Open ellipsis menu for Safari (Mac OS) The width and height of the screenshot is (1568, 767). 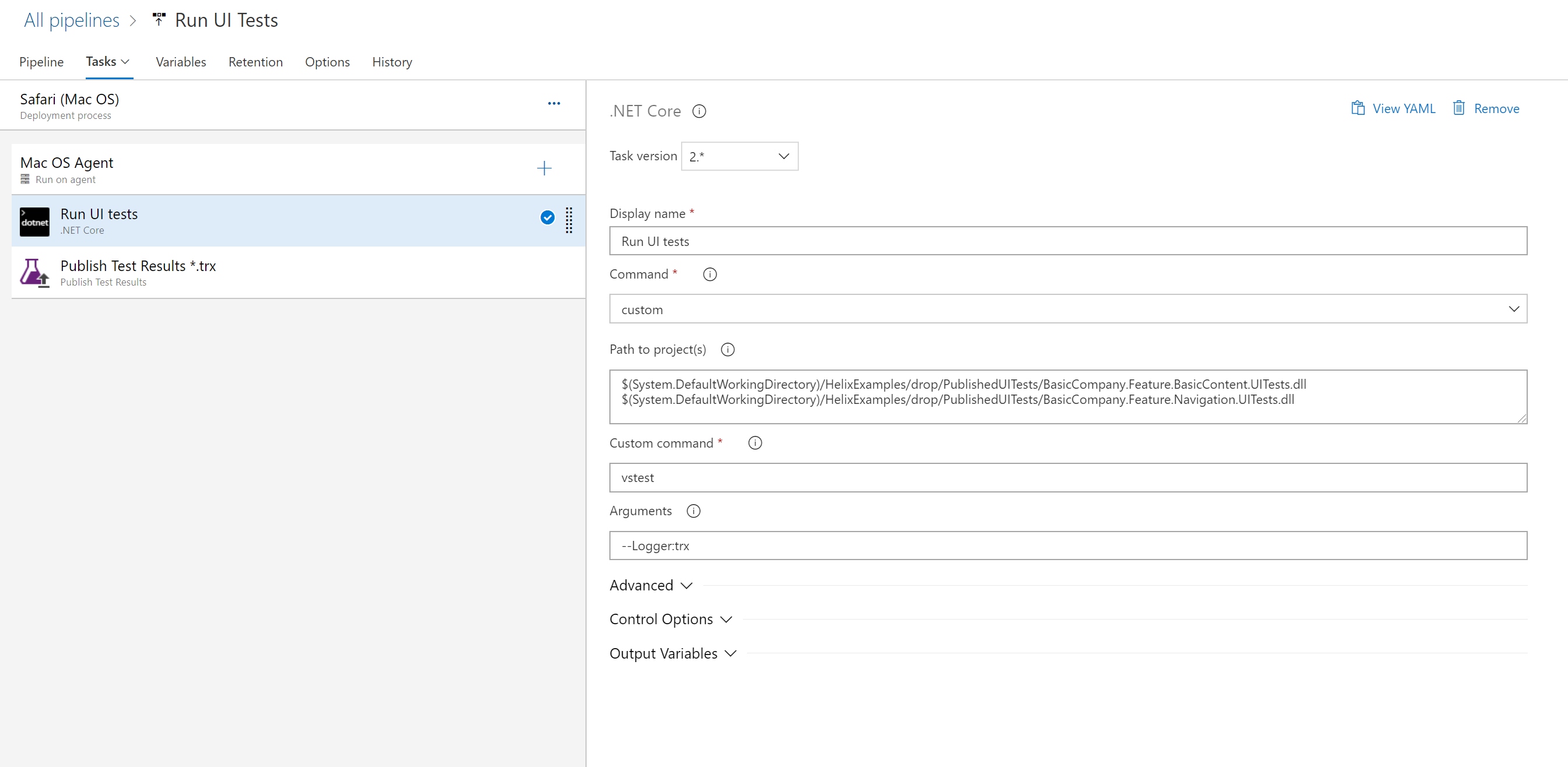click(x=553, y=104)
